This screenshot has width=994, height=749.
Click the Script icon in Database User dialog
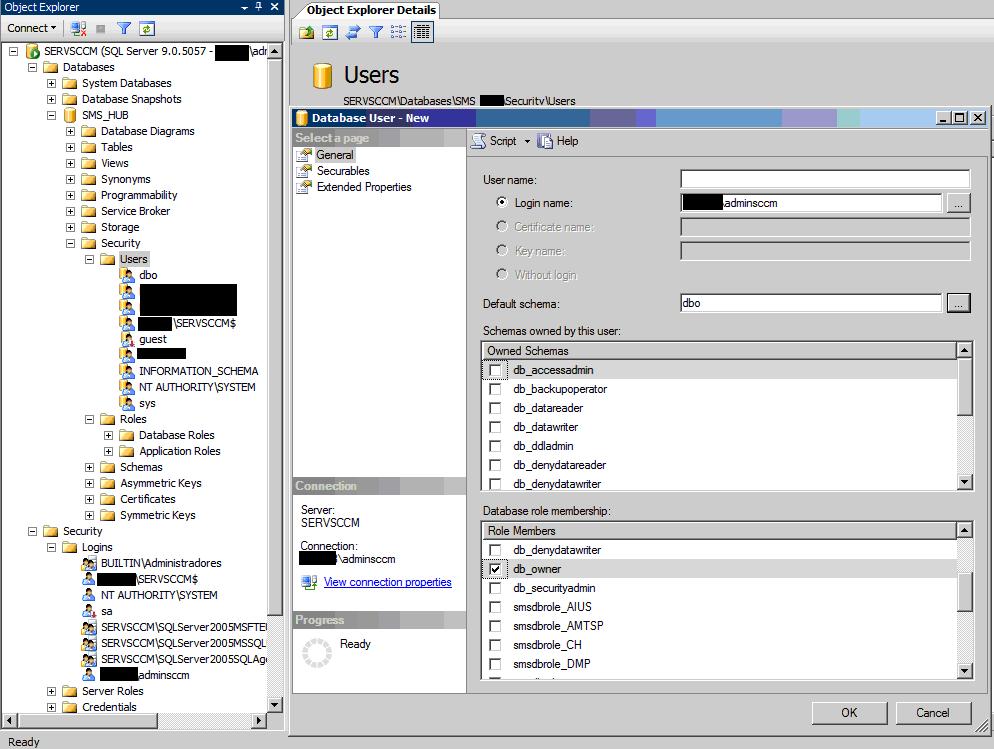coord(479,141)
